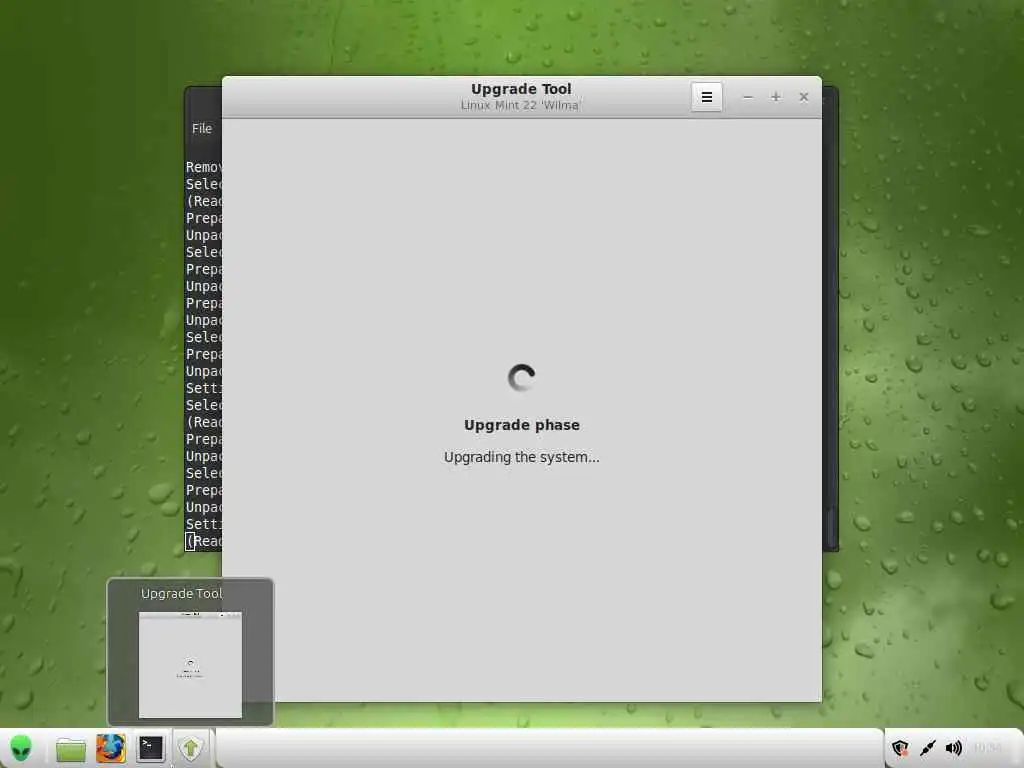Click the 'Upgrade Tool' preview label
The image size is (1024, 768).
point(182,594)
